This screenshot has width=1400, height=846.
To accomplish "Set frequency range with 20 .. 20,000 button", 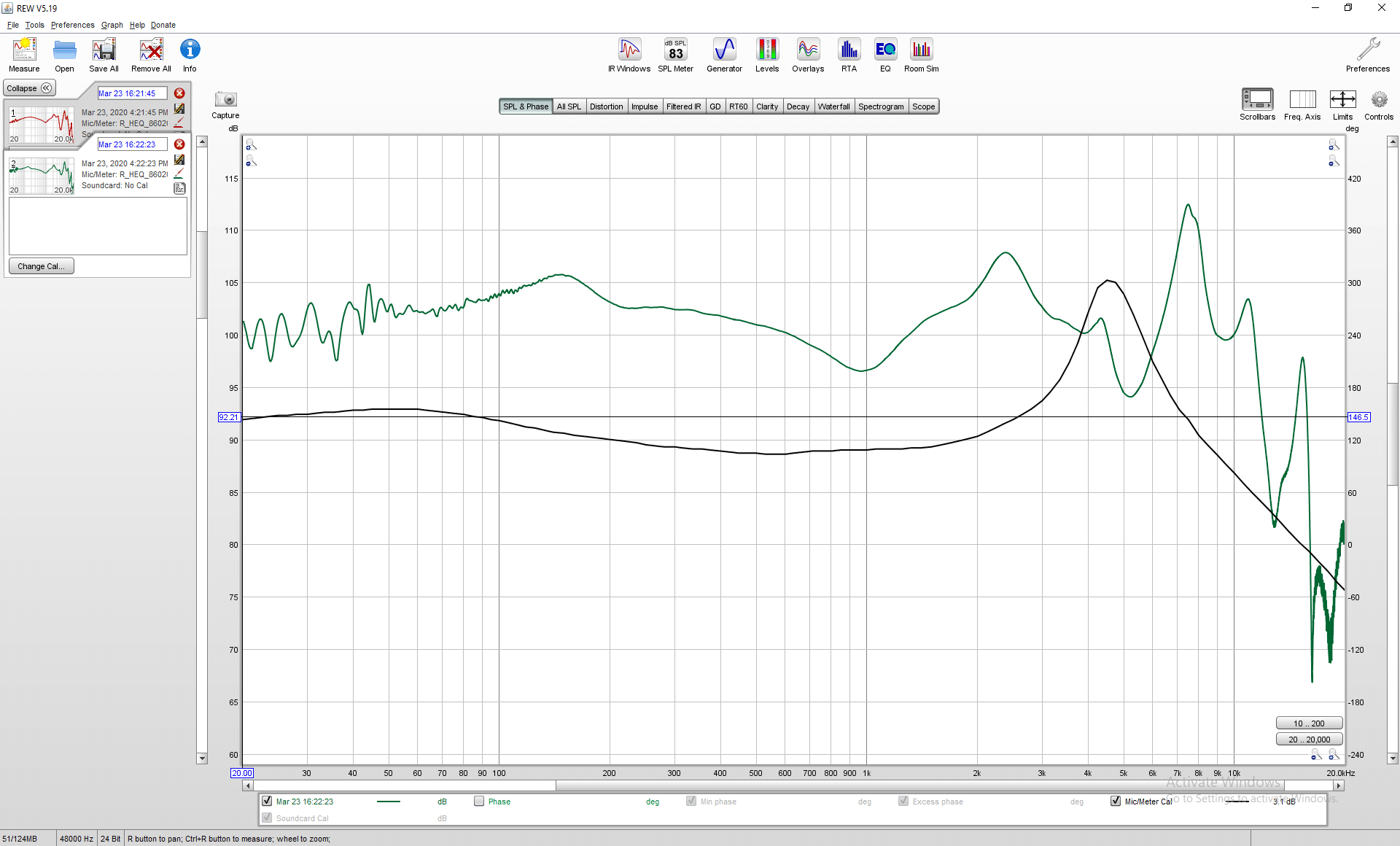I will click(x=1309, y=740).
